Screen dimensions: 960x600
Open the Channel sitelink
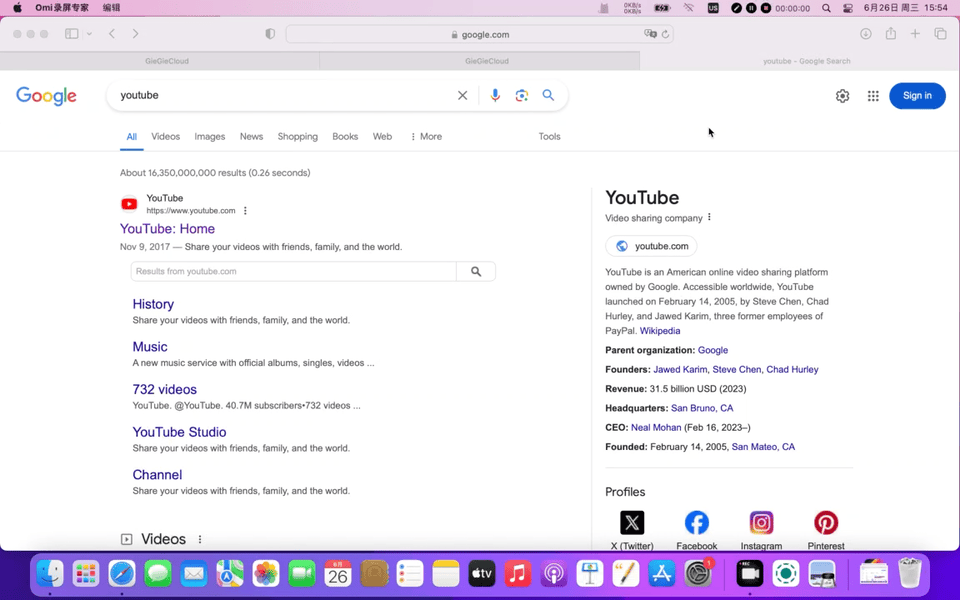(157, 474)
